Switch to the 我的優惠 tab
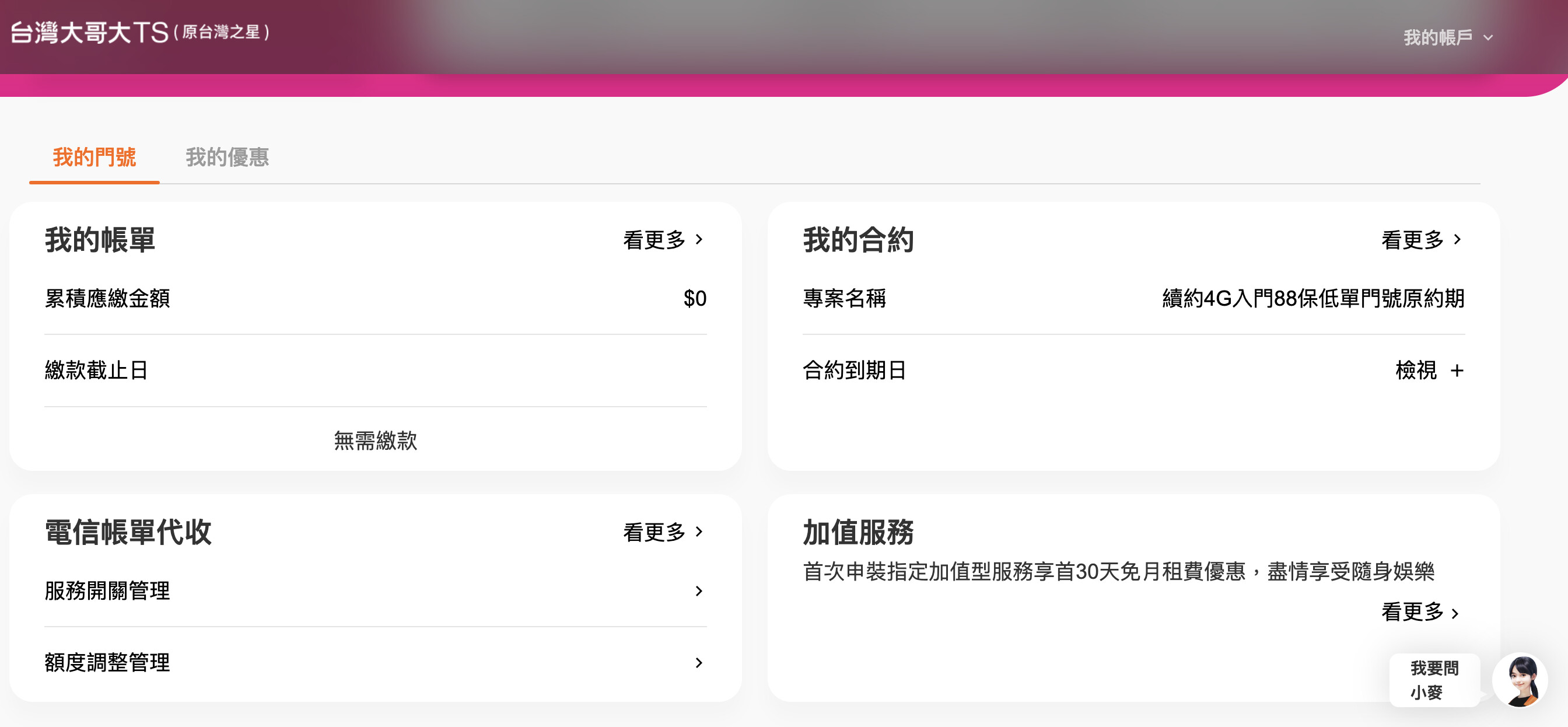The image size is (1568, 727). (x=228, y=158)
